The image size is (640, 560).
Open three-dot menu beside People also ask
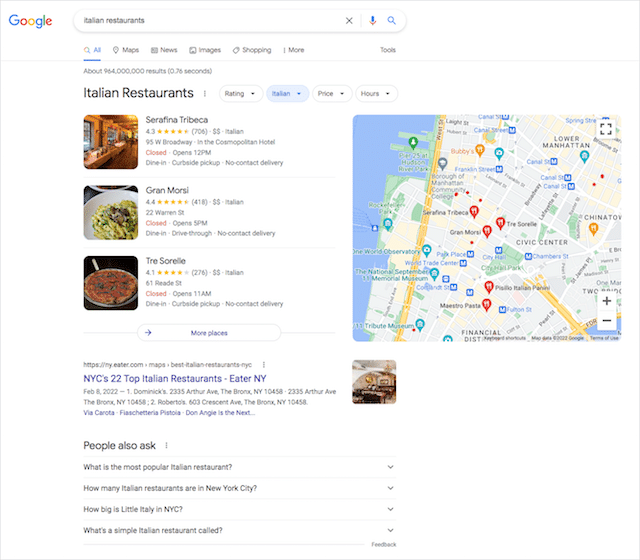[167, 445]
